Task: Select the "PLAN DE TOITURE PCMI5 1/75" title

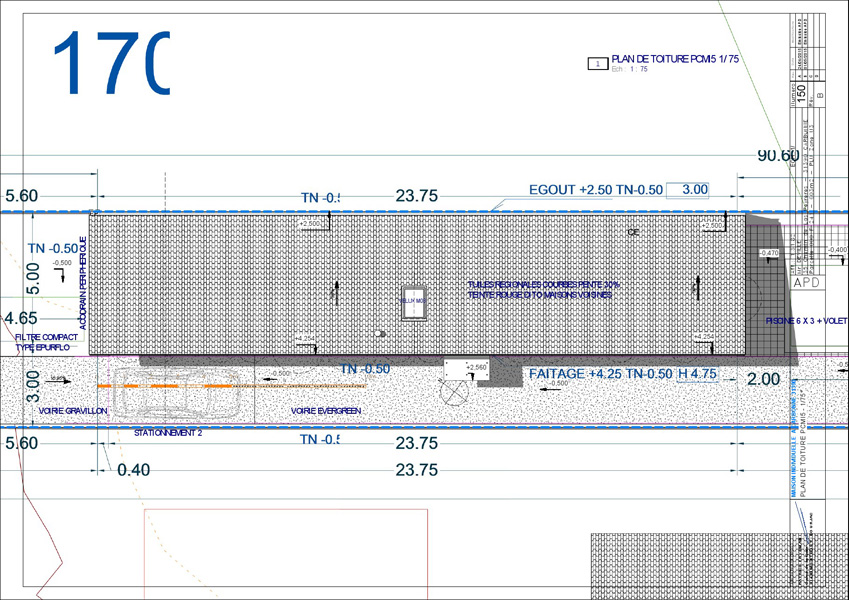Action: coord(675,60)
